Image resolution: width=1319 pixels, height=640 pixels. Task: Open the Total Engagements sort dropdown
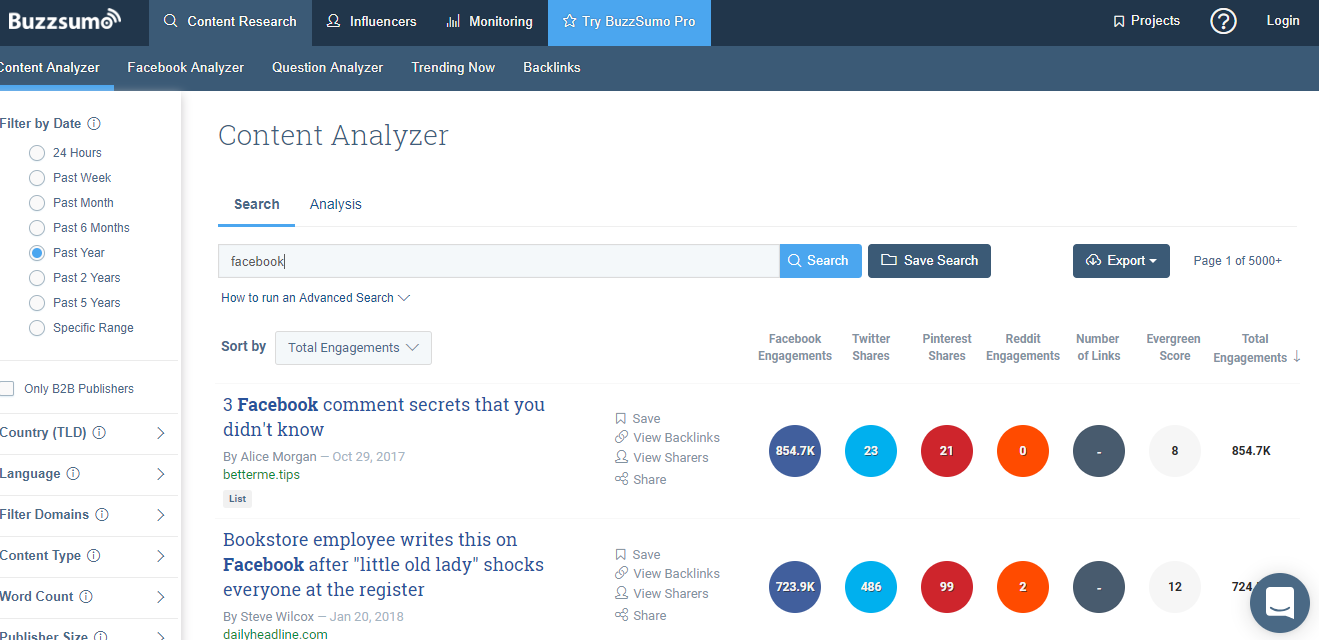click(x=353, y=348)
